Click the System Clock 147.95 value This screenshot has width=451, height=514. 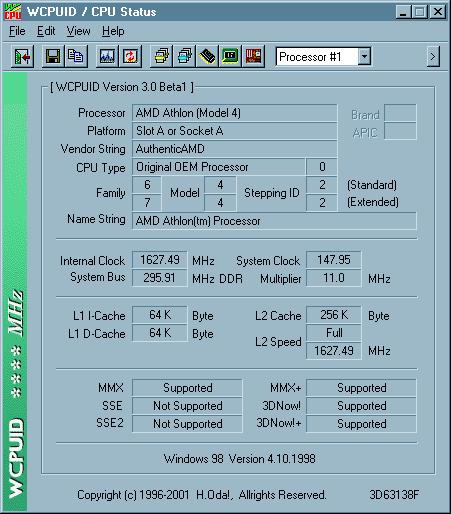pos(334,260)
